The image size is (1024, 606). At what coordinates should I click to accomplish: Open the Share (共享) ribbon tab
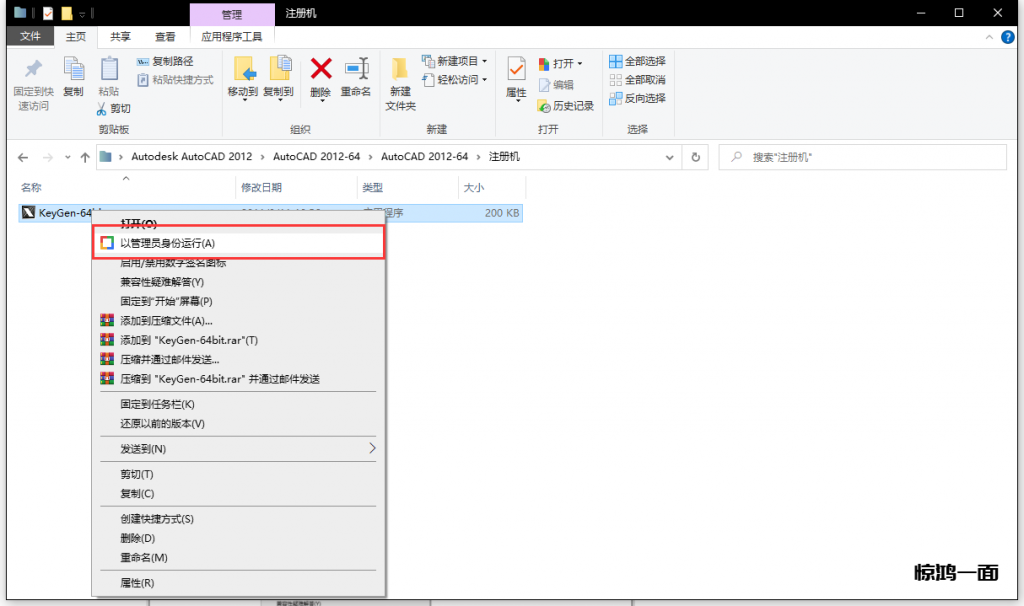coord(120,36)
